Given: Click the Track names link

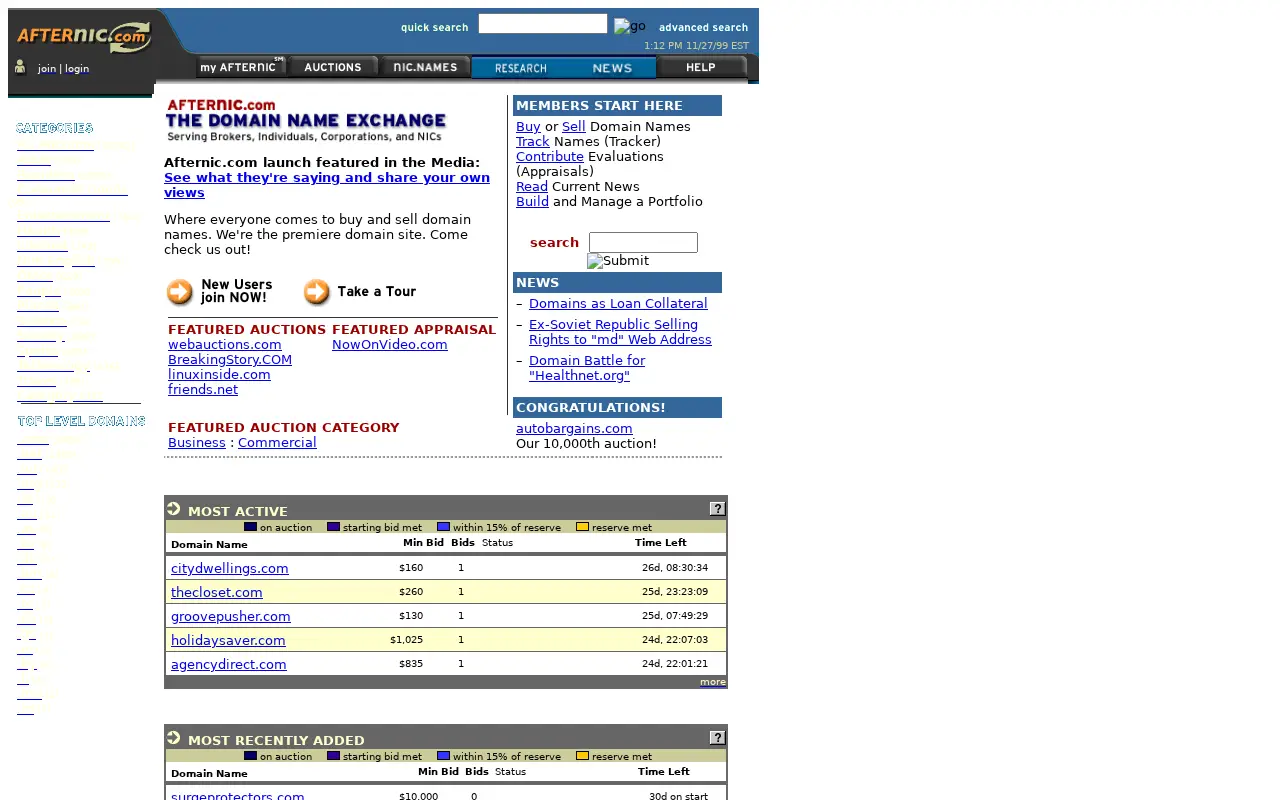Looking at the screenshot, I should [x=533, y=141].
